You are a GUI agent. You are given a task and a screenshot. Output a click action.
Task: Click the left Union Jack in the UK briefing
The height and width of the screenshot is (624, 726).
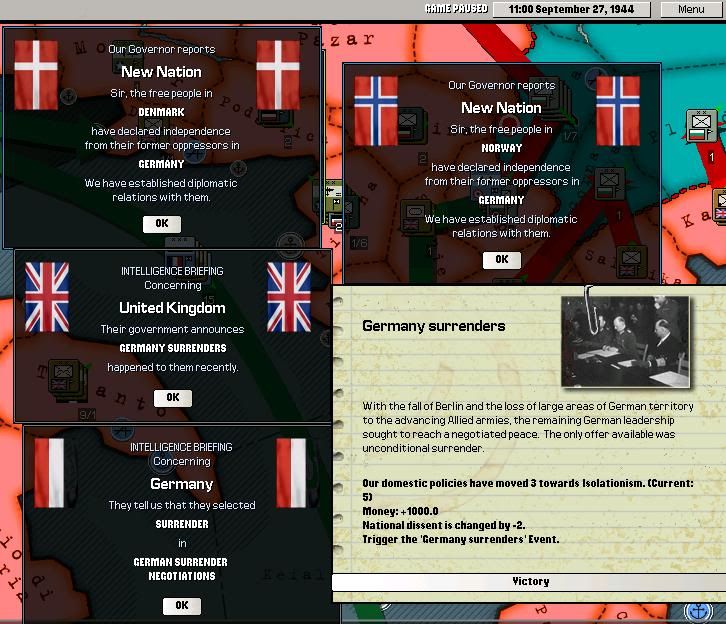coord(47,297)
